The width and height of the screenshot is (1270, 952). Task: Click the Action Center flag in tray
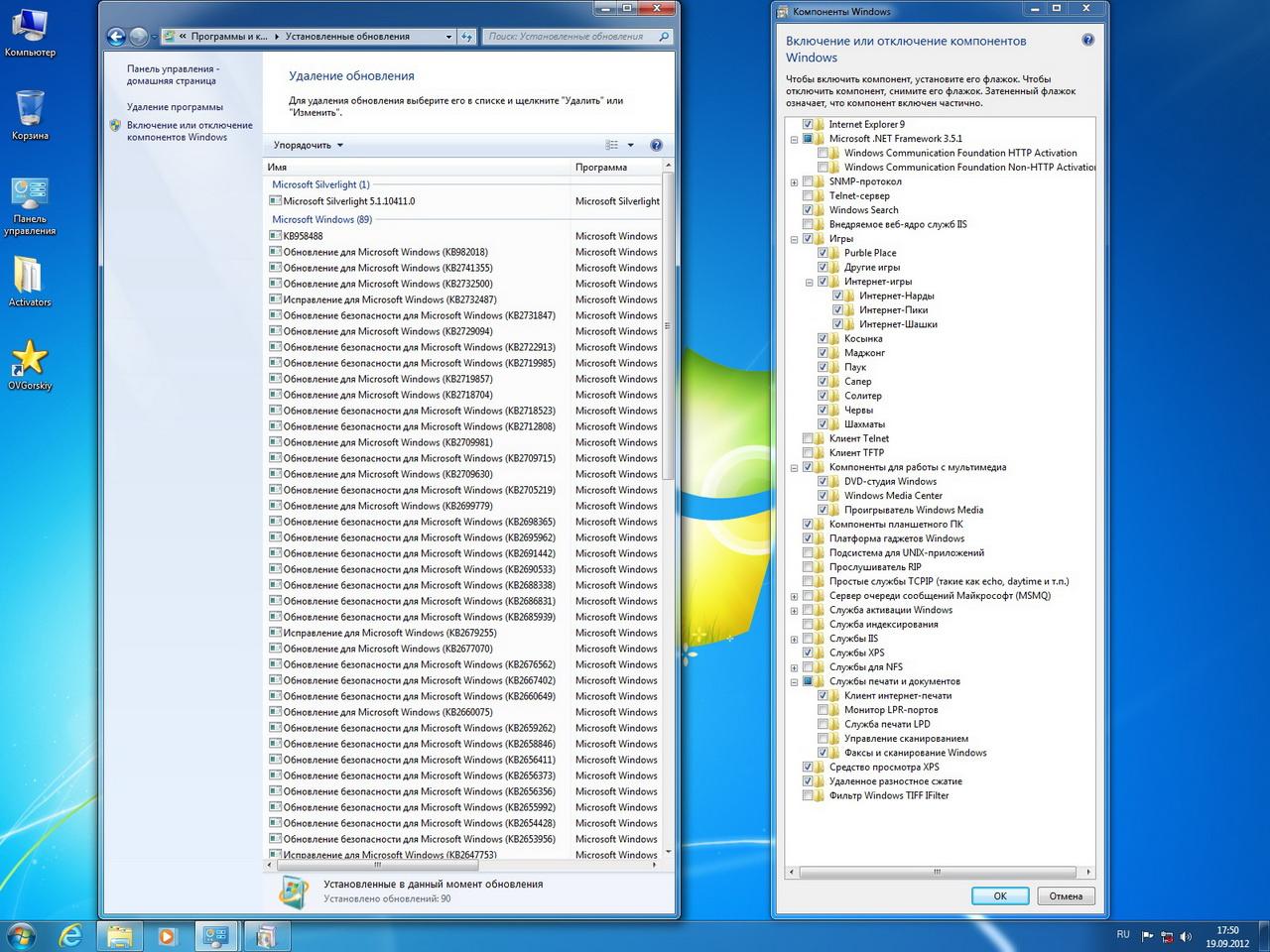[x=1148, y=935]
